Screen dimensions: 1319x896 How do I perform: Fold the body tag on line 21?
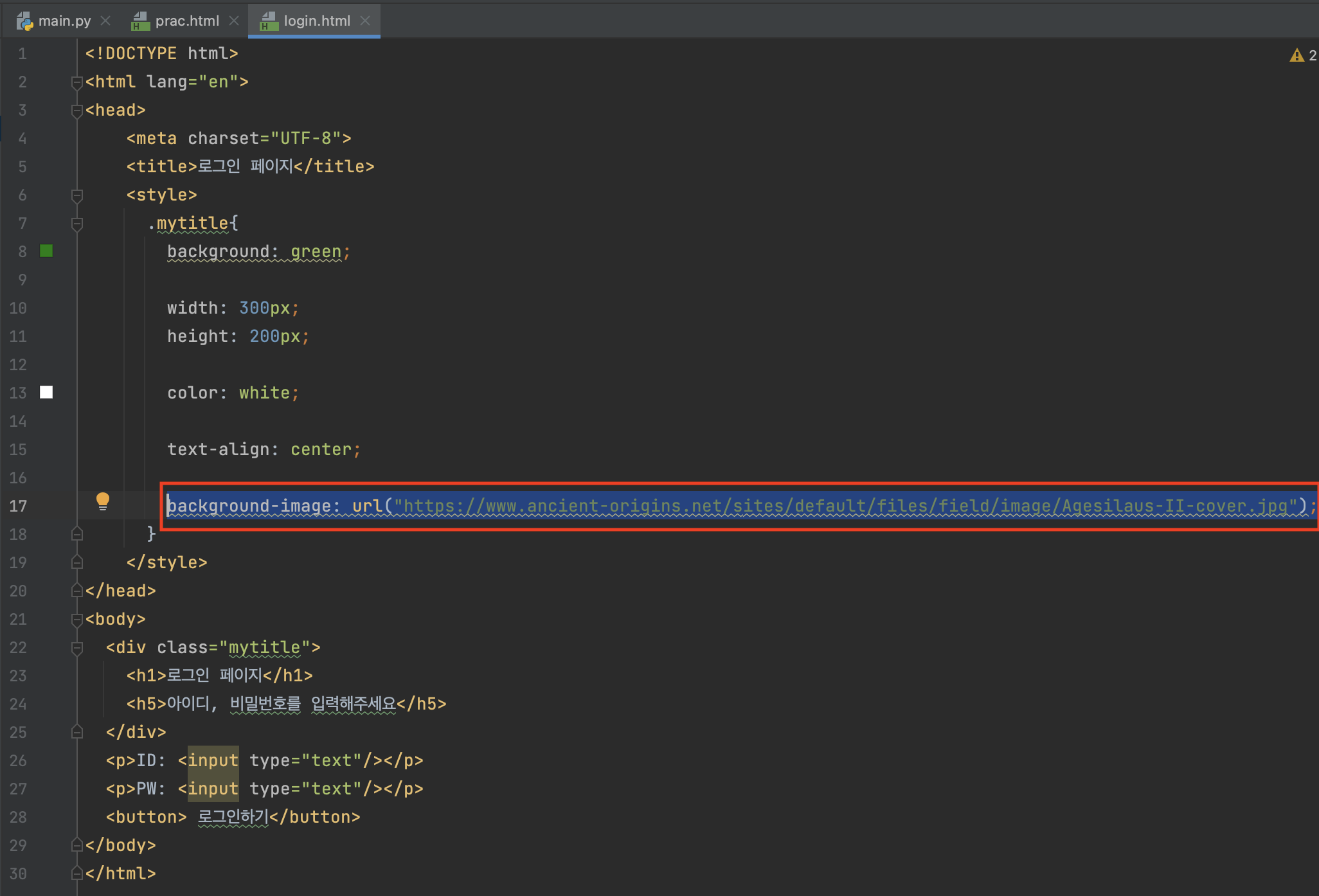tap(76, 619)
